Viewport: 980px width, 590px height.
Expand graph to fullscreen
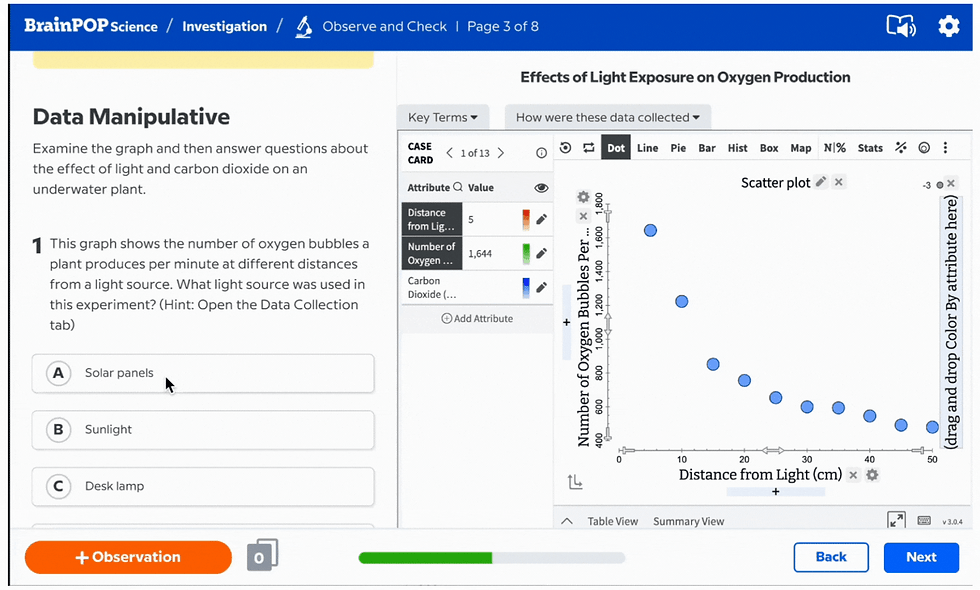click(896, 521)
